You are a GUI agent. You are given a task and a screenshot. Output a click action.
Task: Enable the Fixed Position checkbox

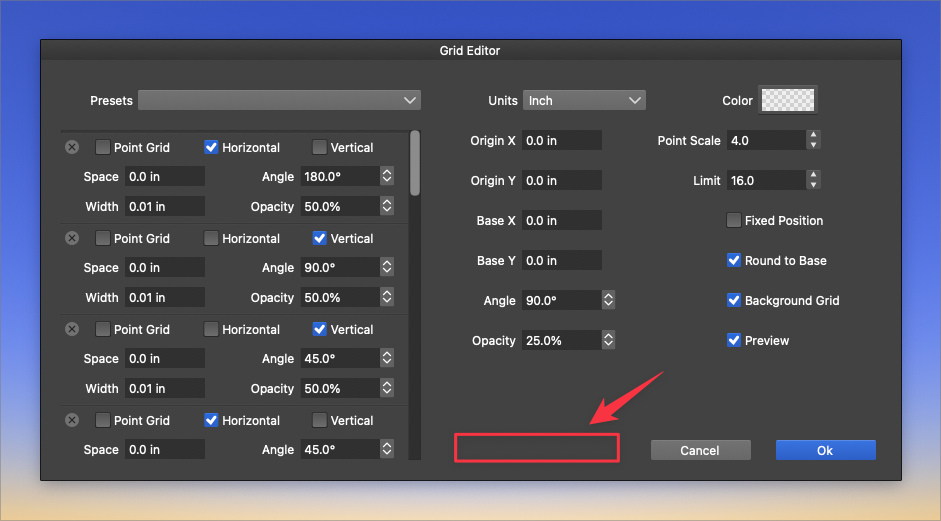click(x=734, y=220)
